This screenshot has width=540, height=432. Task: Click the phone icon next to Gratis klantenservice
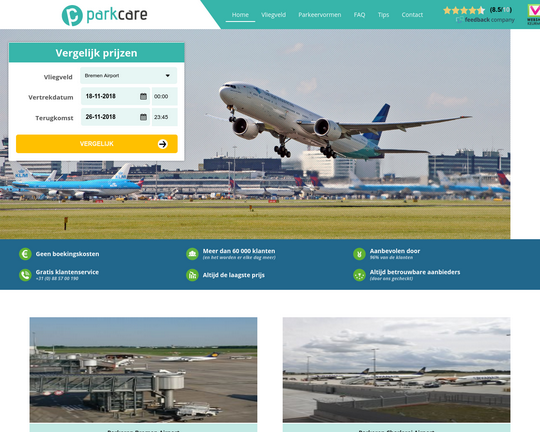[x=25, y=275]
